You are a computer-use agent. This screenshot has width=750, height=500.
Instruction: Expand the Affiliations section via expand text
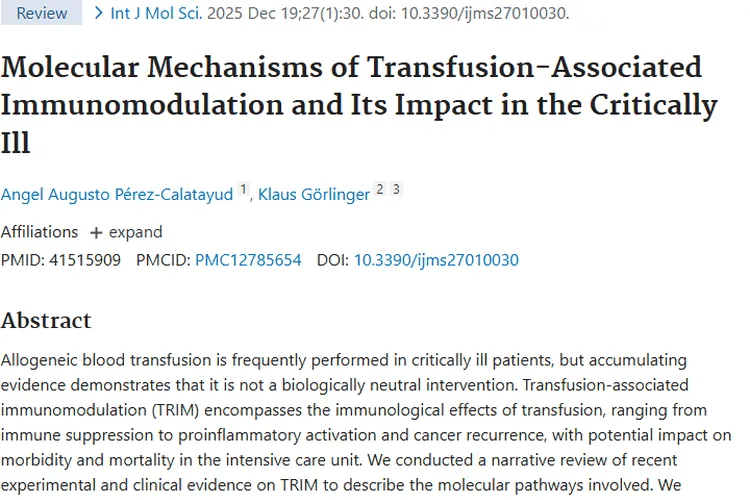pos(135,232)
